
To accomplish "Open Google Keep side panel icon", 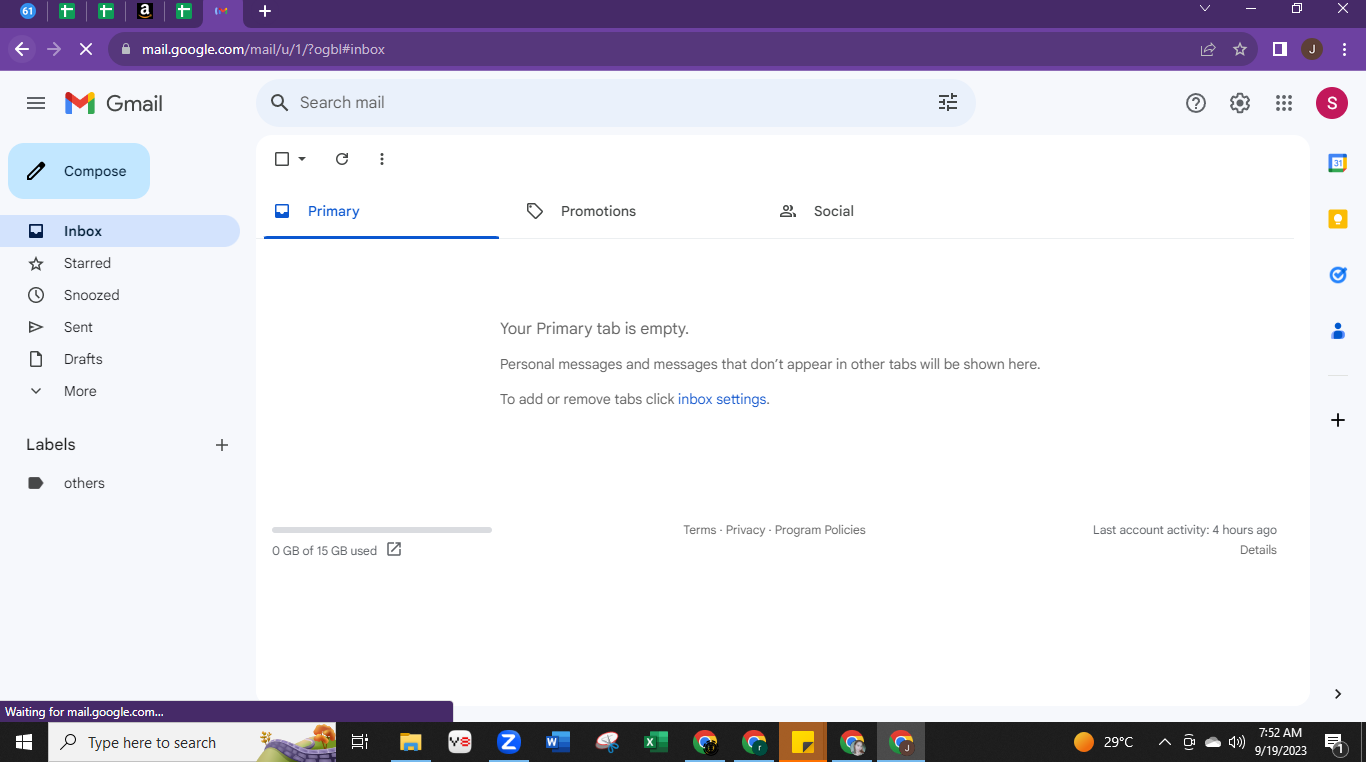I will 1338,219.
